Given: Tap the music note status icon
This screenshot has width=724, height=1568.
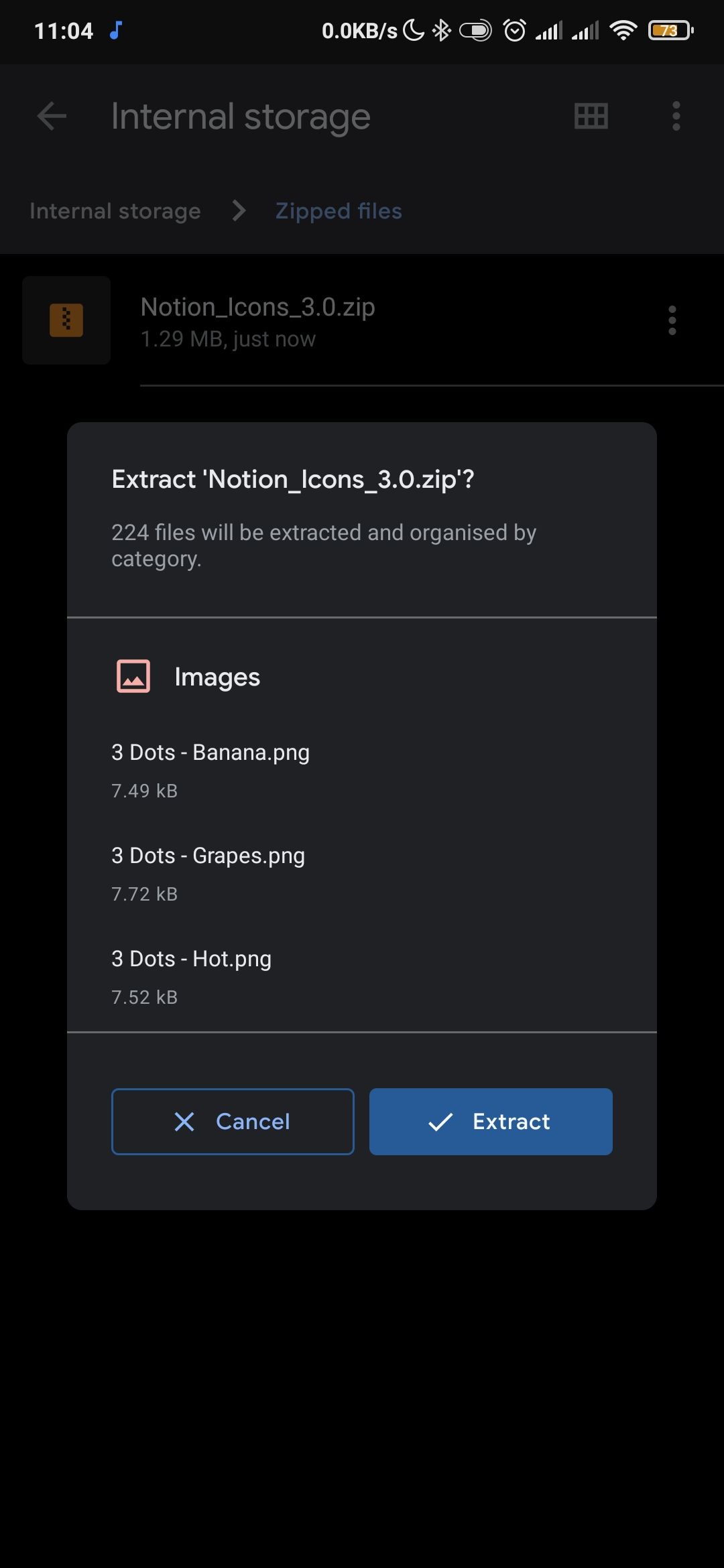Looking at the screenshot, I should (x=116, y=30).
